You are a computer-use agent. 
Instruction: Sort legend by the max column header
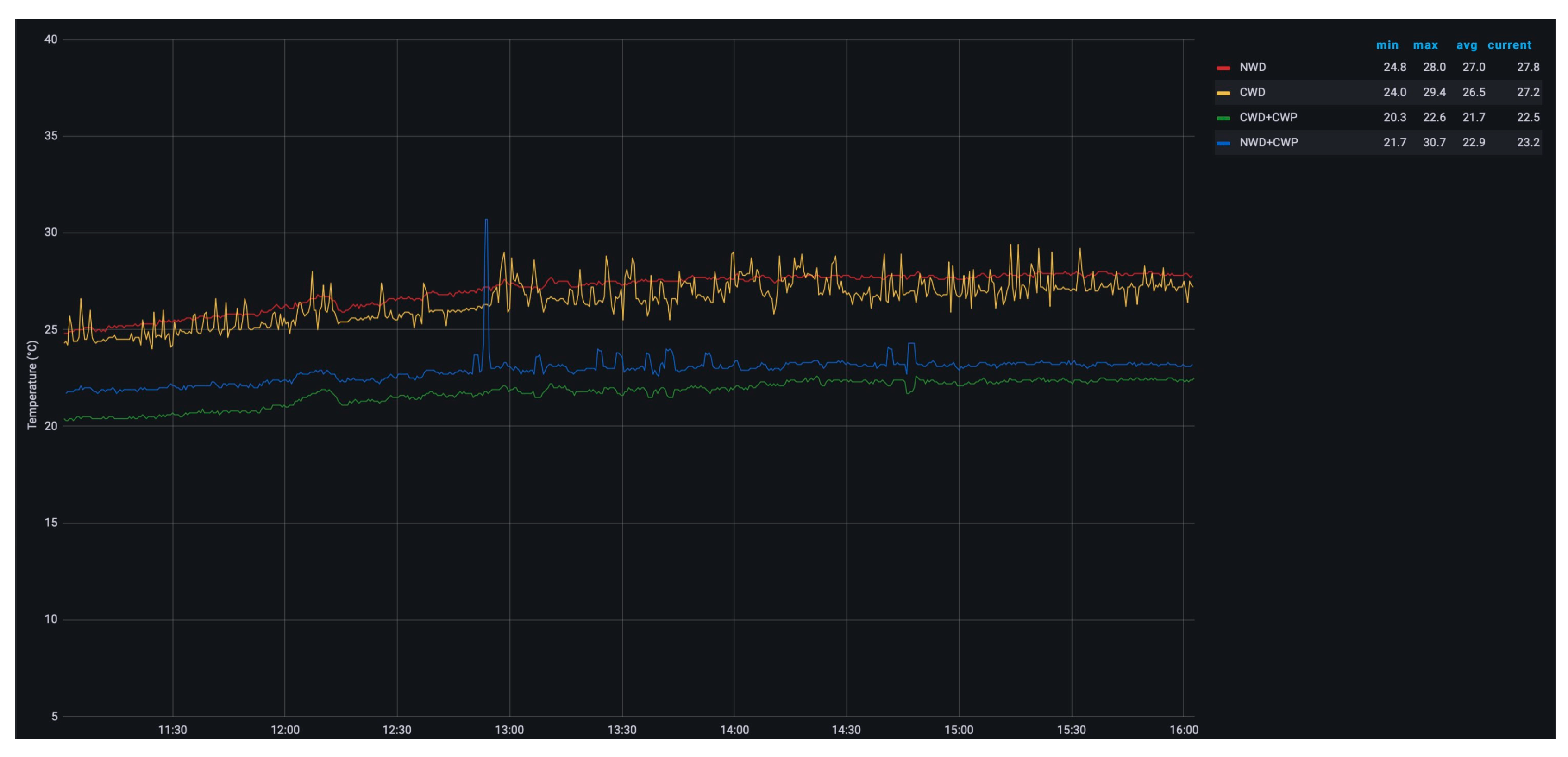point(1425,45)
